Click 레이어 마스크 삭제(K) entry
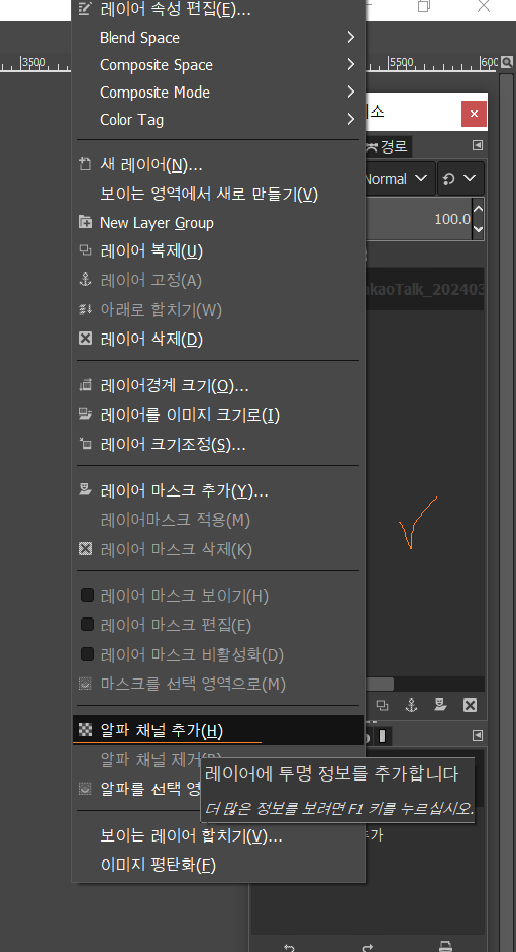Image resolution: width=516 pixels, height=952 pixels. click(219, 549)
